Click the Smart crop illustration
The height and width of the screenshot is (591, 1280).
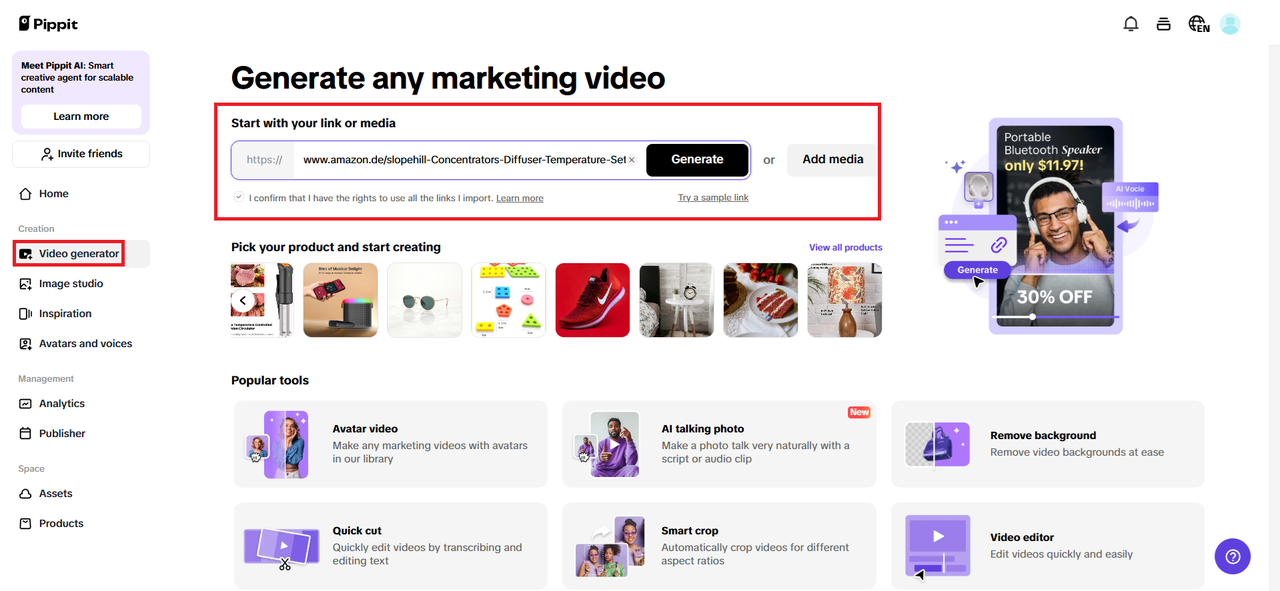point(609,546)
